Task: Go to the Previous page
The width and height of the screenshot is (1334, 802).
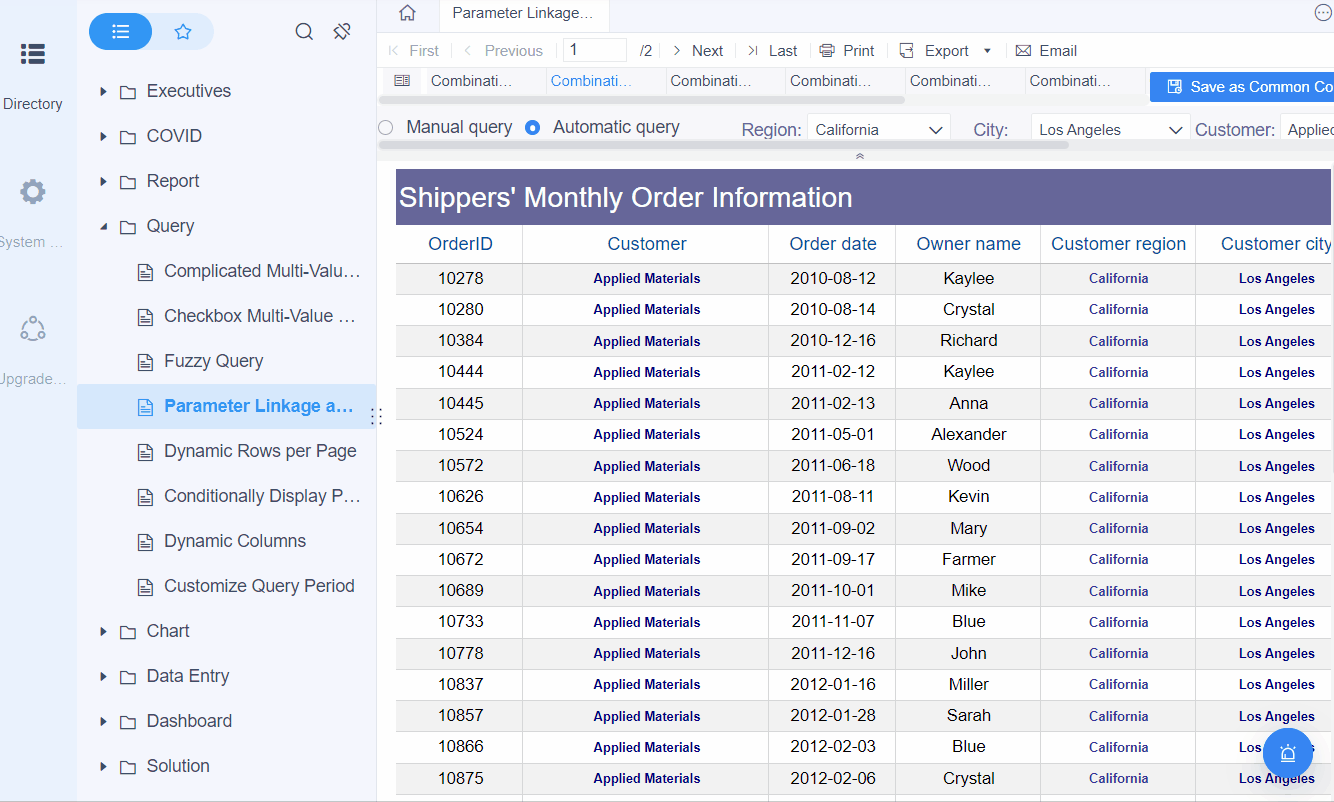Action: tap(502, 51)
